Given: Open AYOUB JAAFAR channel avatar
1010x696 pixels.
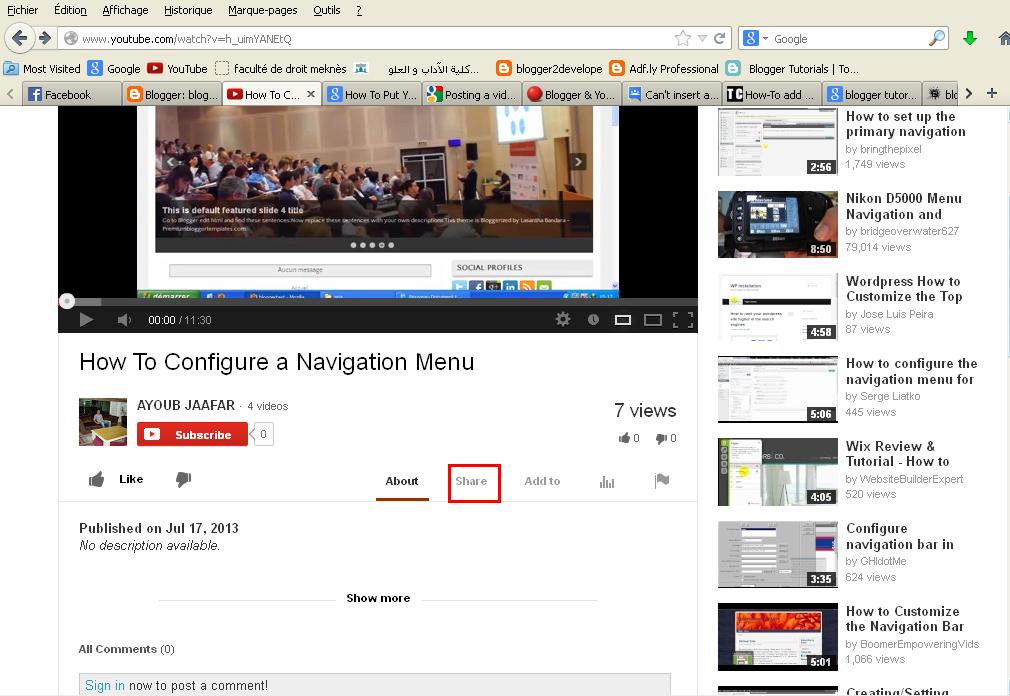Looking at the screenshot, I should click(x=103, y=422).
